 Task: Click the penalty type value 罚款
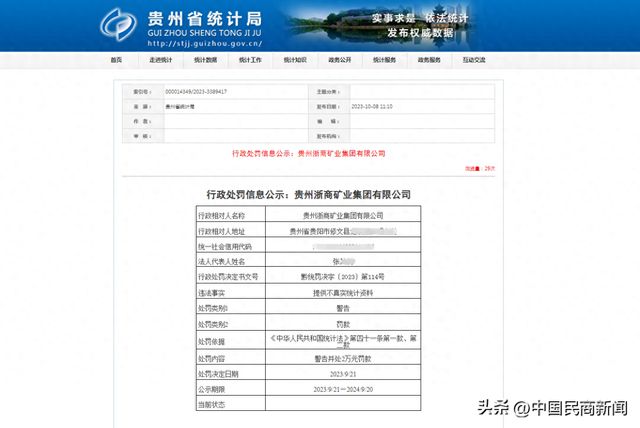343,324
